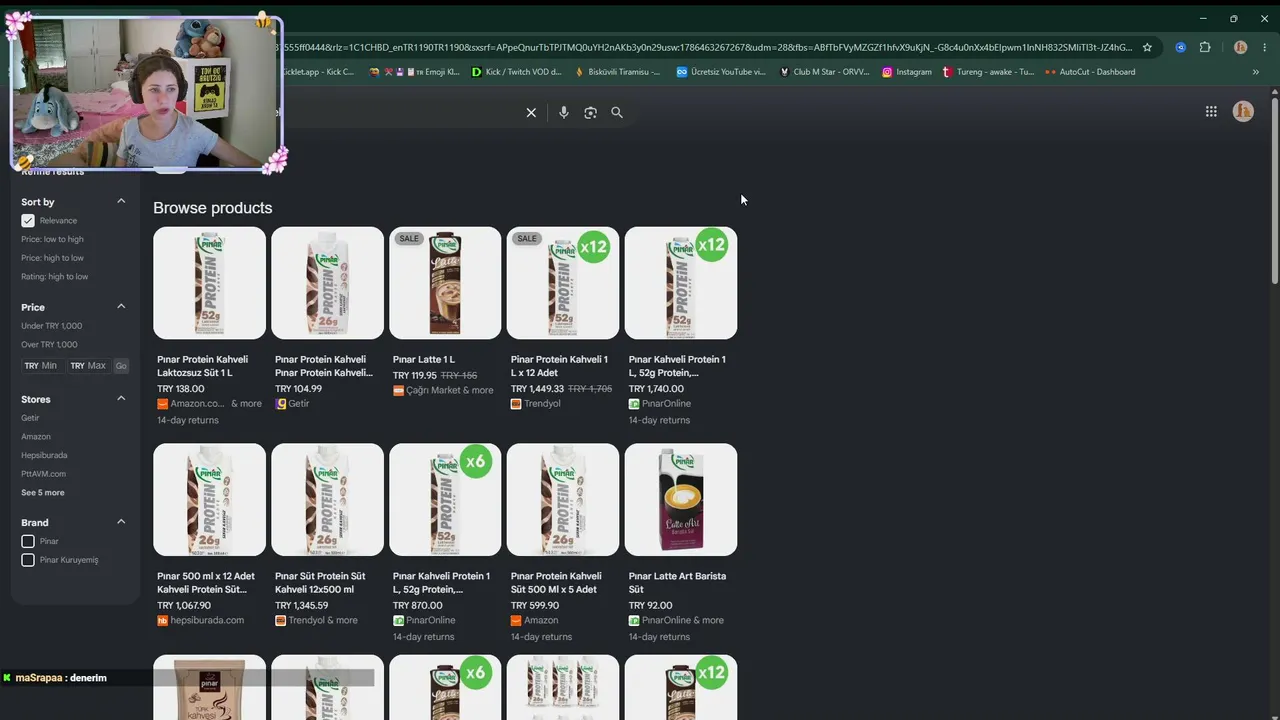Open the TRY 1,345.59 Trendyol product image

coord(327,500)
